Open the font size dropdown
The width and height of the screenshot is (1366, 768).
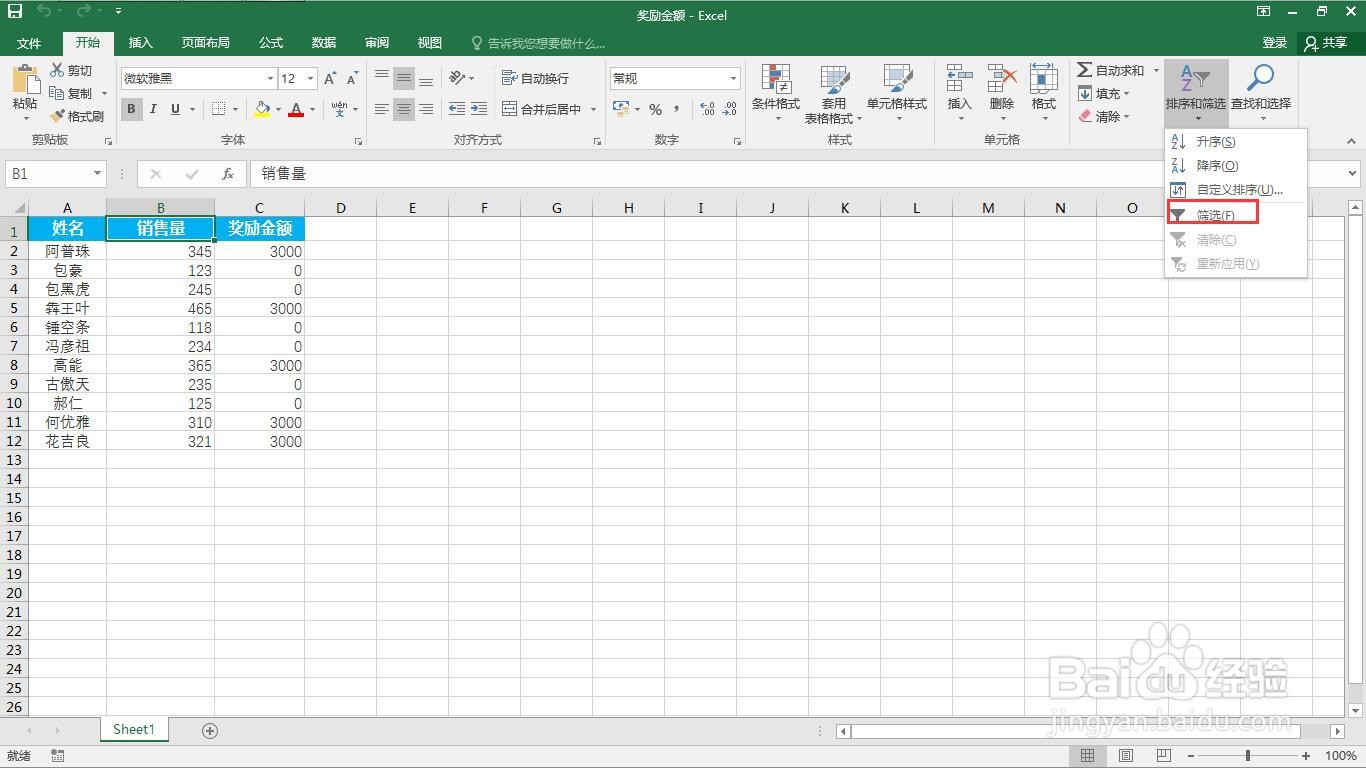[x=311, y=78]
